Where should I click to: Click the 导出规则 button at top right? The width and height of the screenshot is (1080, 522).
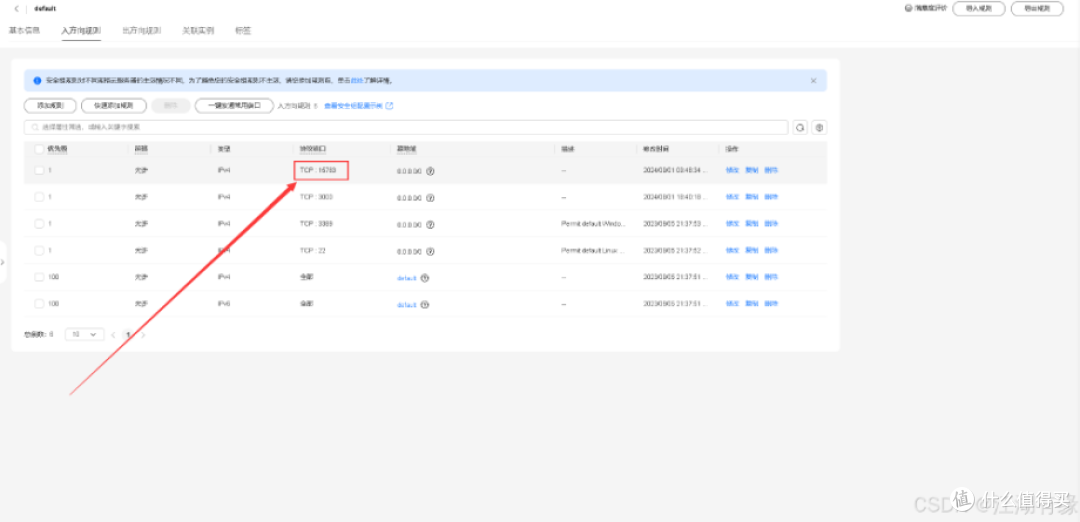[1037, 8]
